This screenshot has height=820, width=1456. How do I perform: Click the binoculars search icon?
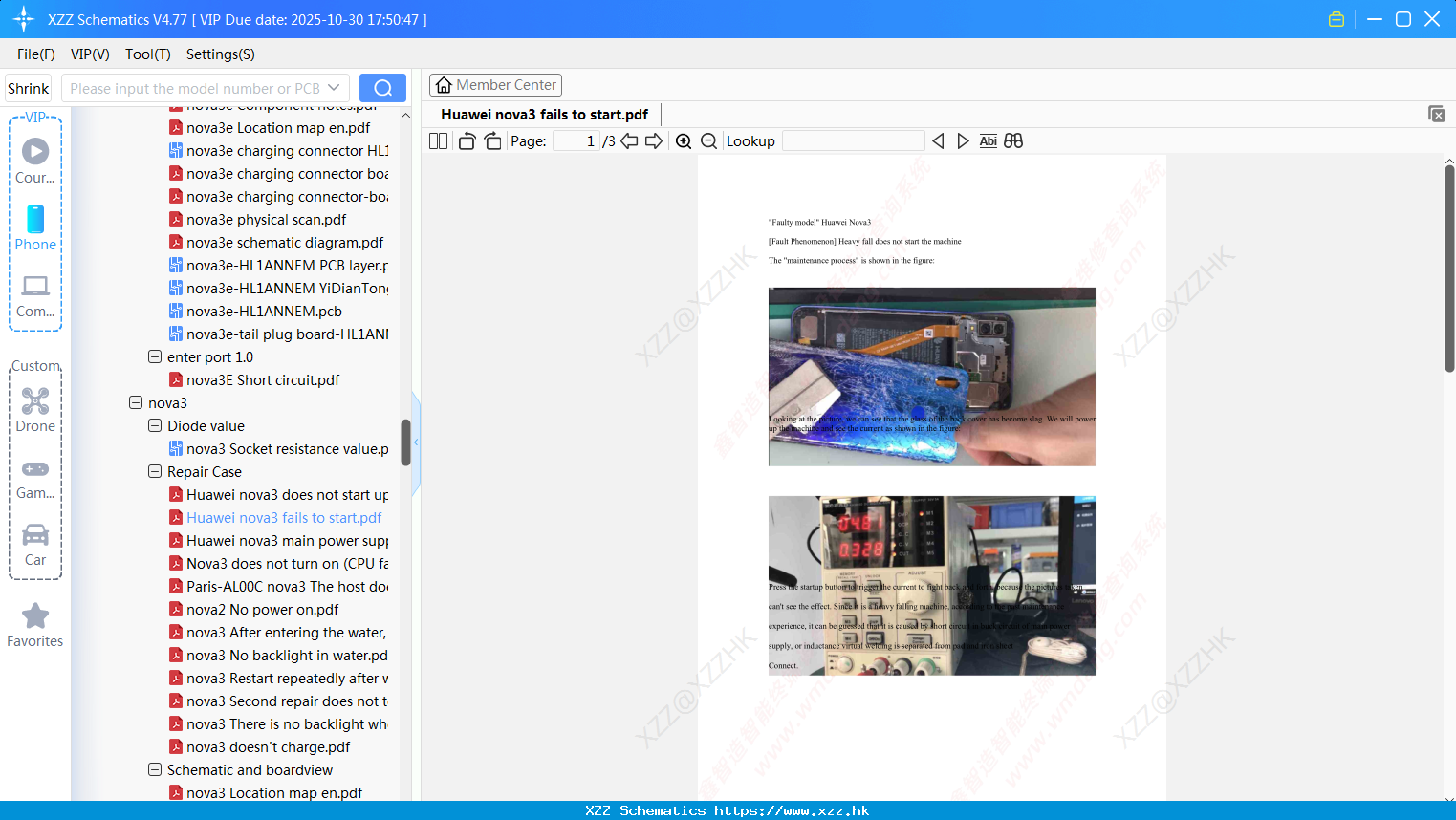(1013, 140)
